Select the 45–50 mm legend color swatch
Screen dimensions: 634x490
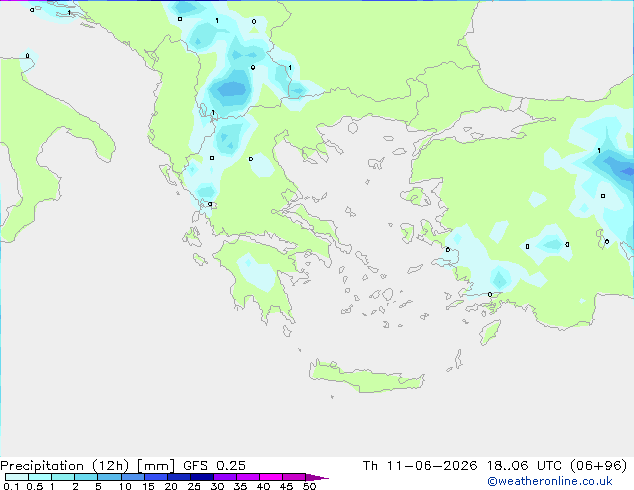[x=294, y=477]
